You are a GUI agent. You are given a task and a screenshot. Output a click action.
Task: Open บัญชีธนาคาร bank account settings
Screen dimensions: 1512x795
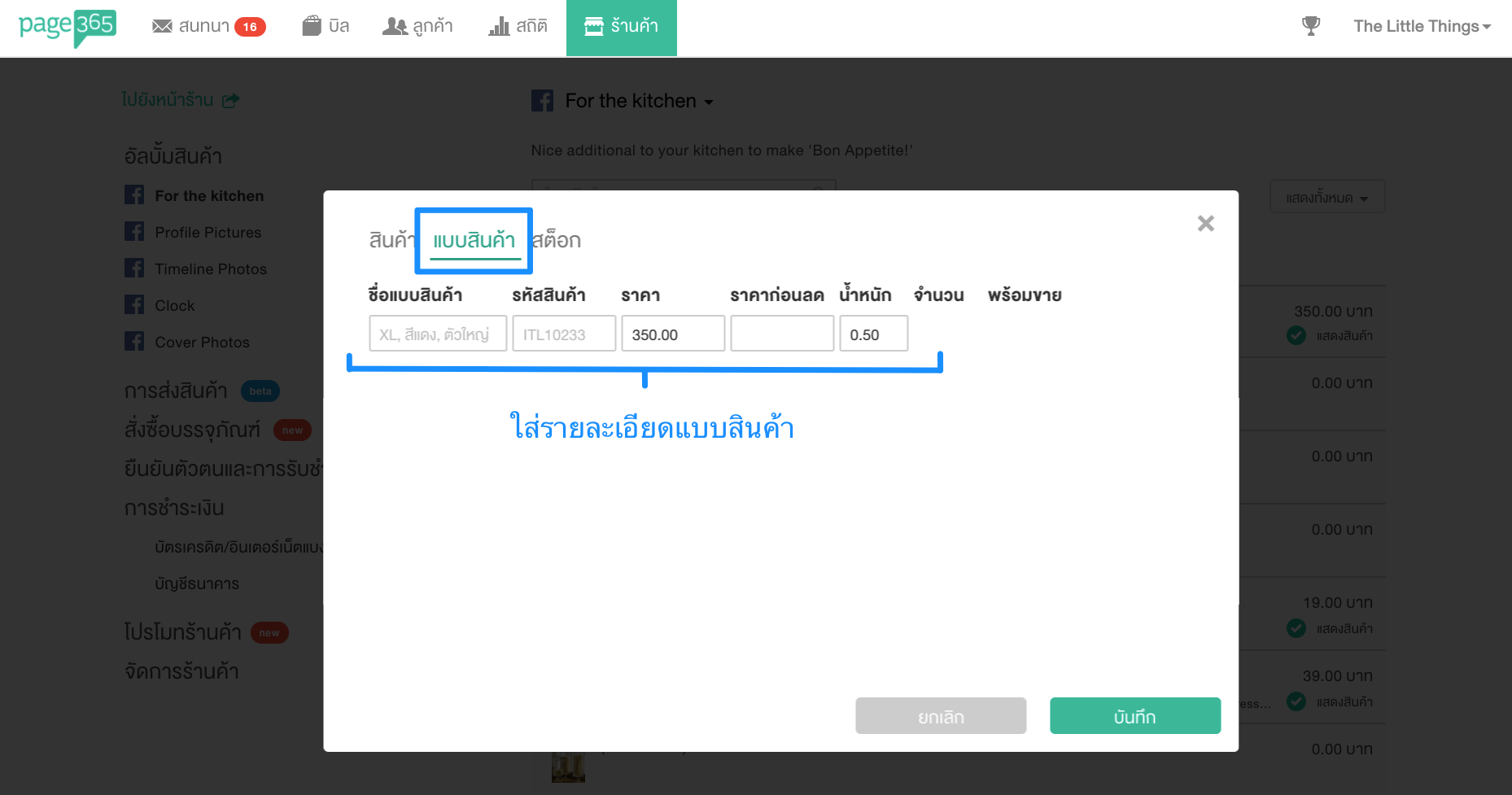point(197,583)
